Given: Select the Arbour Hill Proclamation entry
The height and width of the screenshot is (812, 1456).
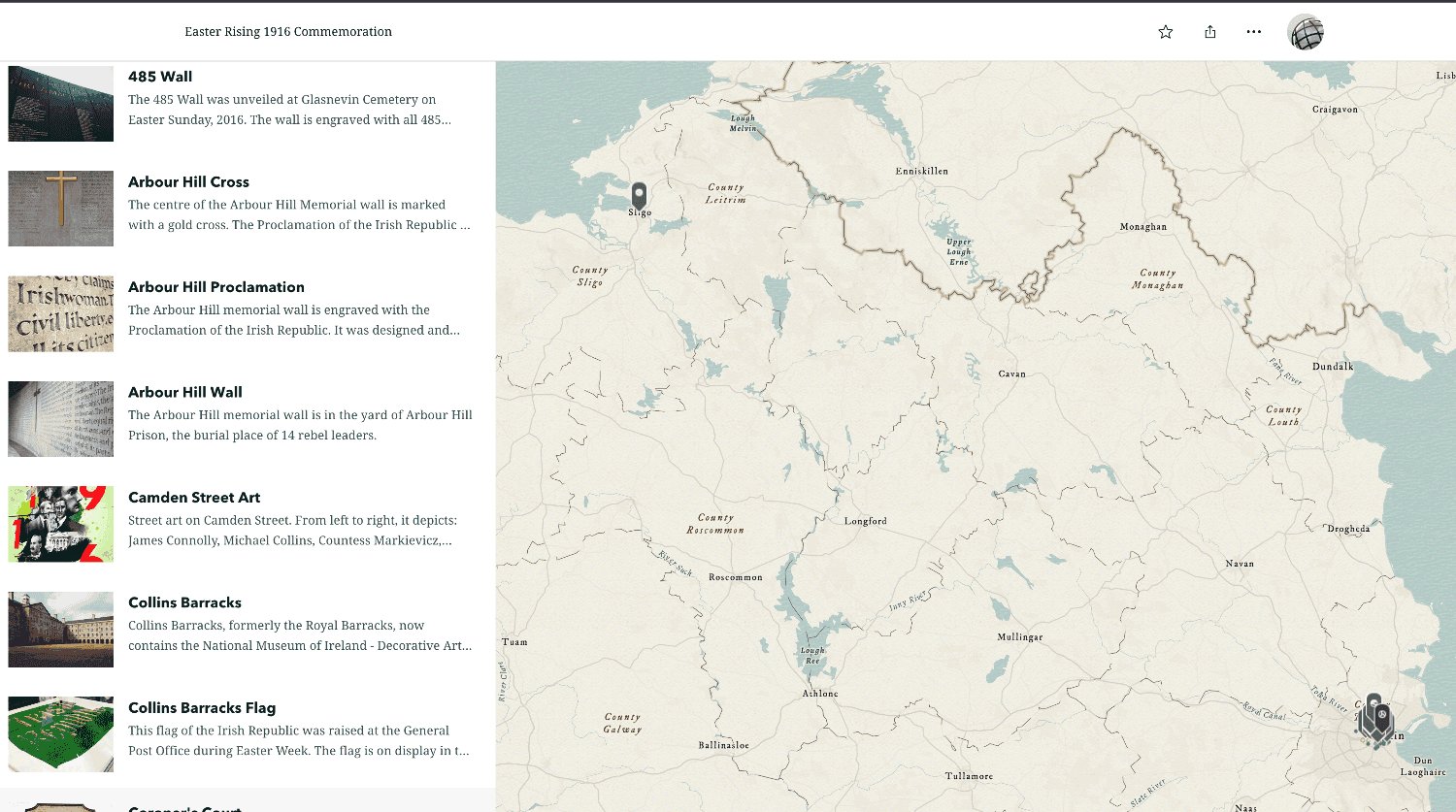Looking at the screenshot, I should click(x=215, y=286).
